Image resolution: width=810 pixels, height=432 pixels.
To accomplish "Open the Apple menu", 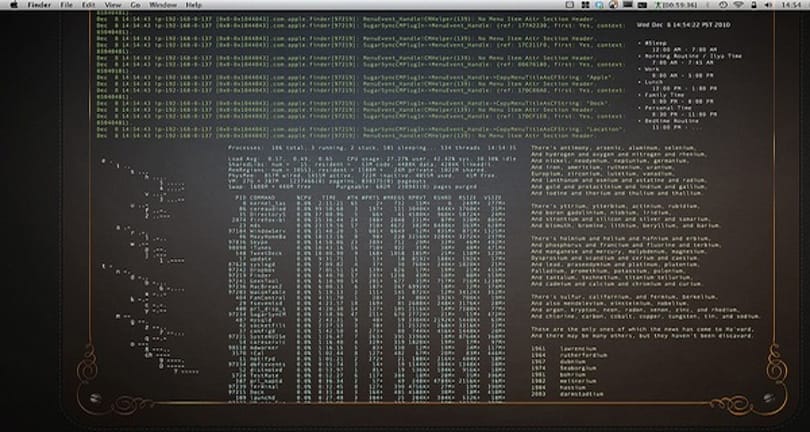I will pos(13,5).
